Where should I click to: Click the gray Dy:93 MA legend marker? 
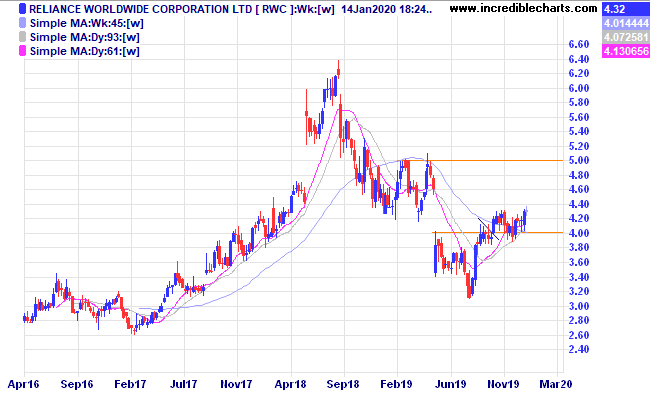(x=22, y=37)
